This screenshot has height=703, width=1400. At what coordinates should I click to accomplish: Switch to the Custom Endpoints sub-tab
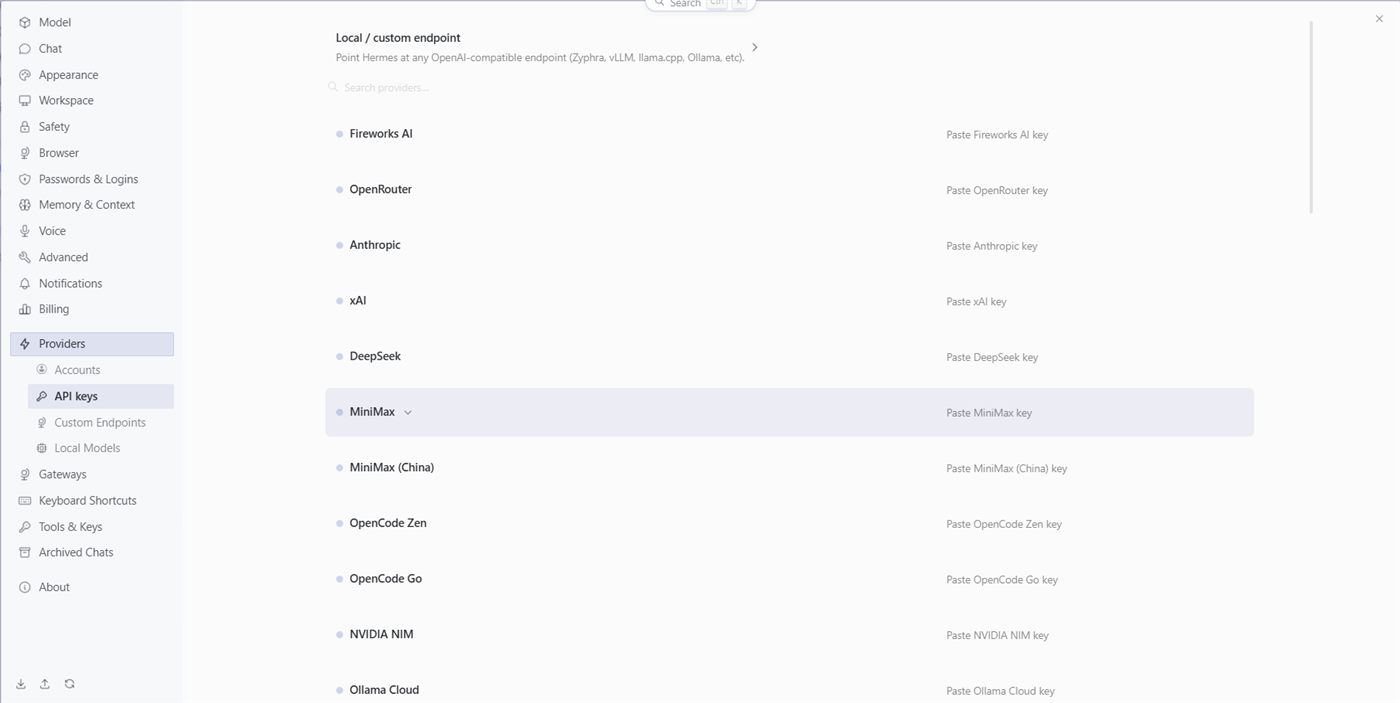pyautogui.click(x=100, y=422)
